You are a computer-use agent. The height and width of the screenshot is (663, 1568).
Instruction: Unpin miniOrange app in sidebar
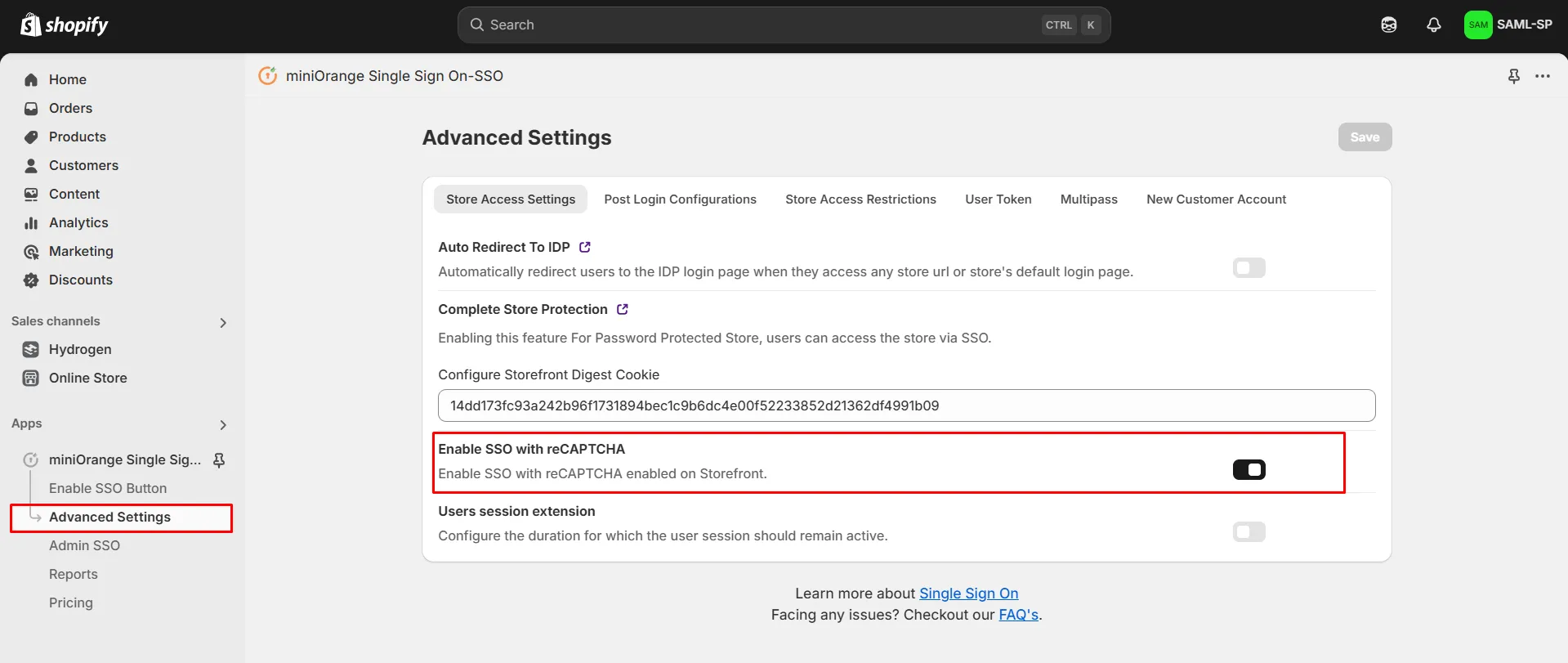tap(219, 460)
